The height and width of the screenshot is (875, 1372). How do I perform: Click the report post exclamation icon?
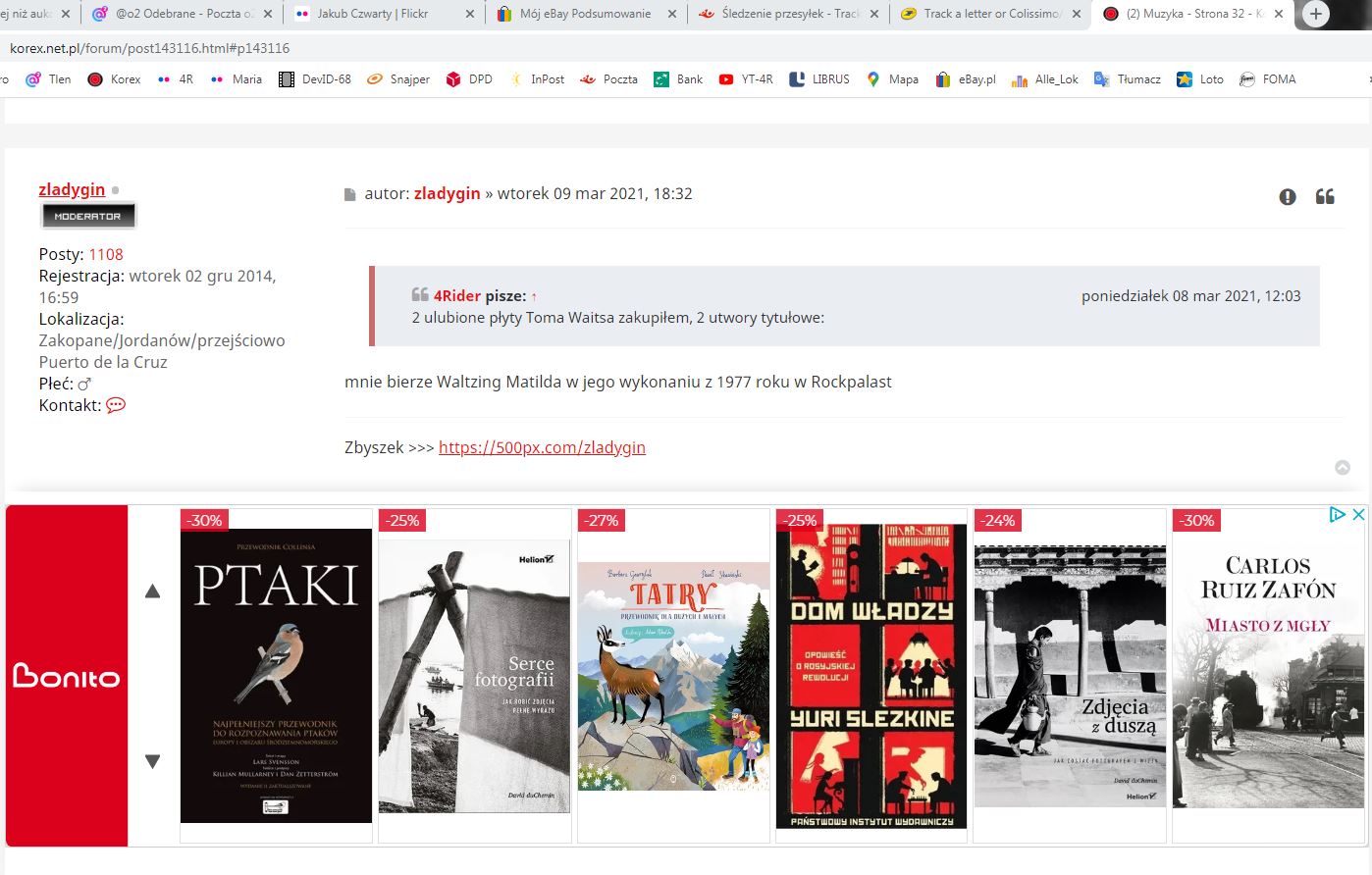(1288, 197)
